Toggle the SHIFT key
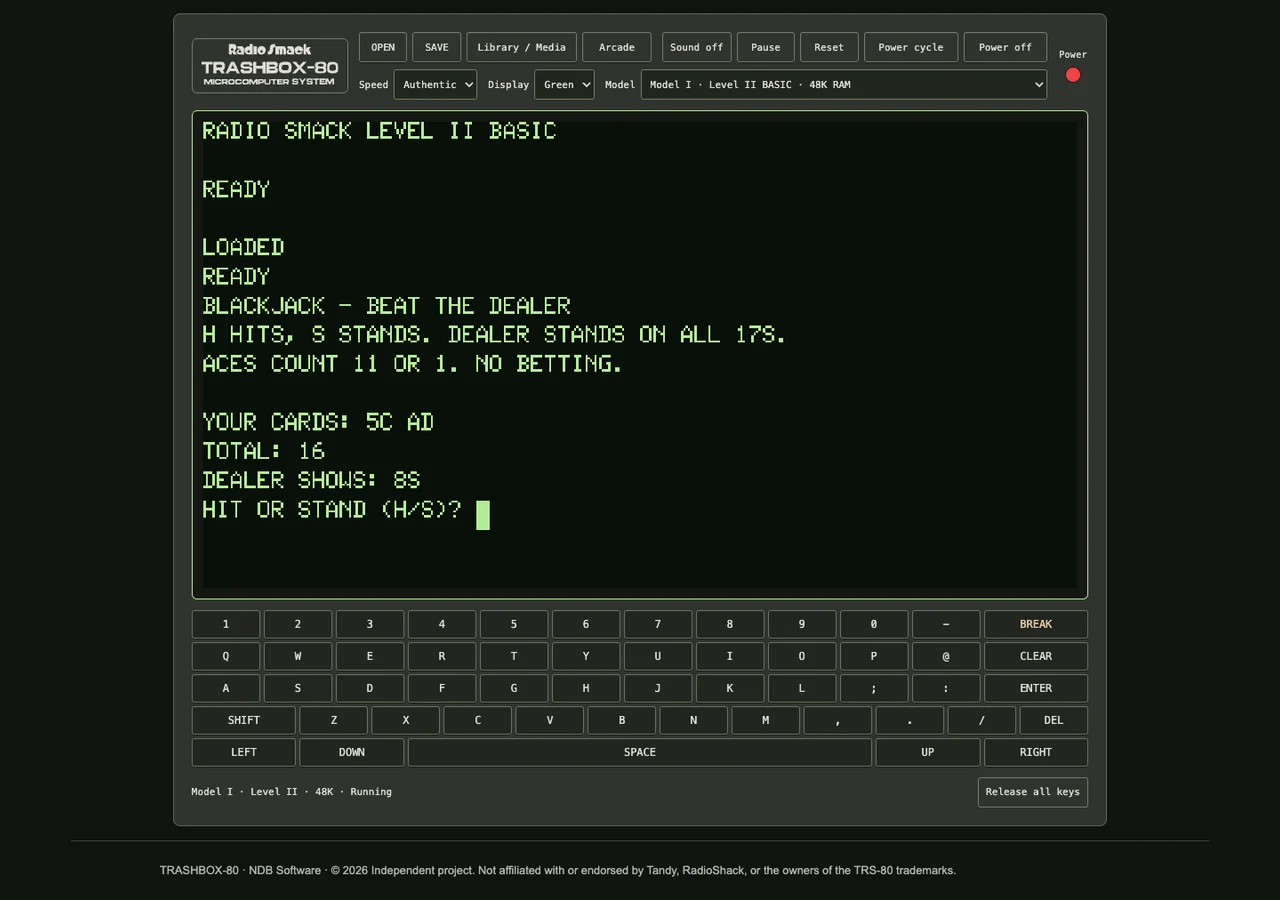 click(244, 720)
